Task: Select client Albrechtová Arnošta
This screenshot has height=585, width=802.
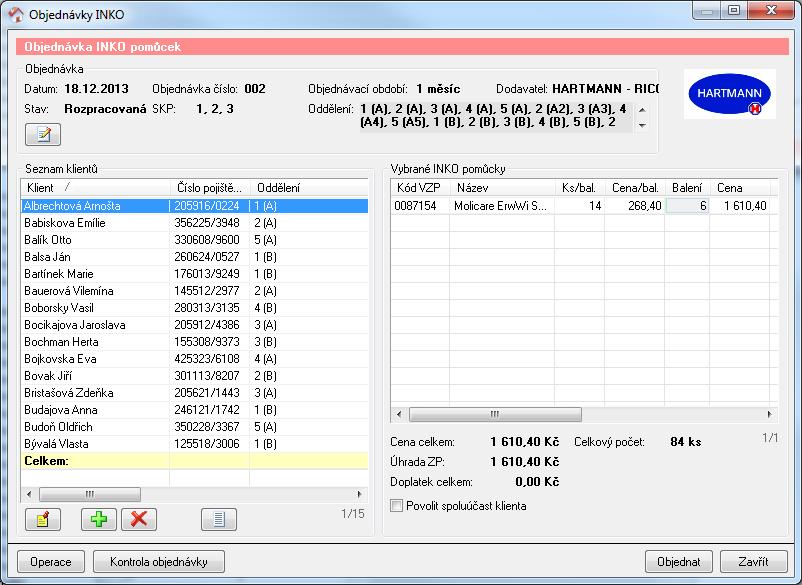Action: [x=194, y=206]
